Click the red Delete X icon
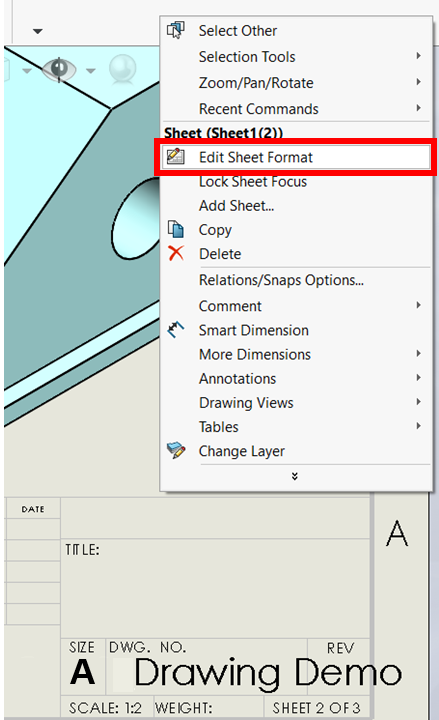Viewport: 439px width, 720px height. pos(175,253)
